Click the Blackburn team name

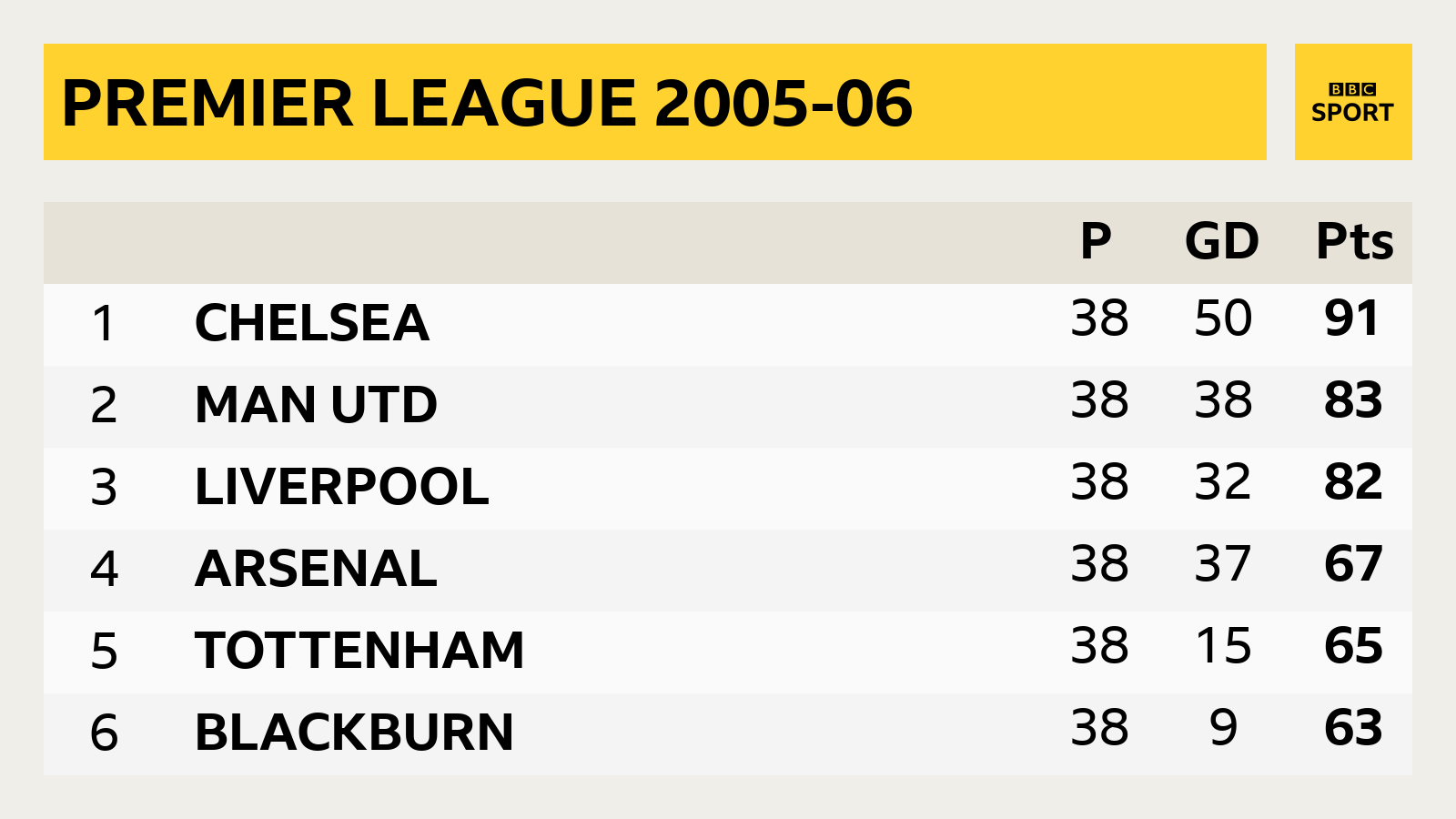354,733
